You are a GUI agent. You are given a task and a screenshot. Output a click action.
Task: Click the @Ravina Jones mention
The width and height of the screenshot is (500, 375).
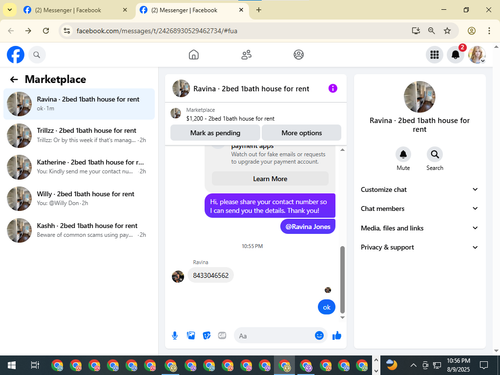(x=308, y=227)
